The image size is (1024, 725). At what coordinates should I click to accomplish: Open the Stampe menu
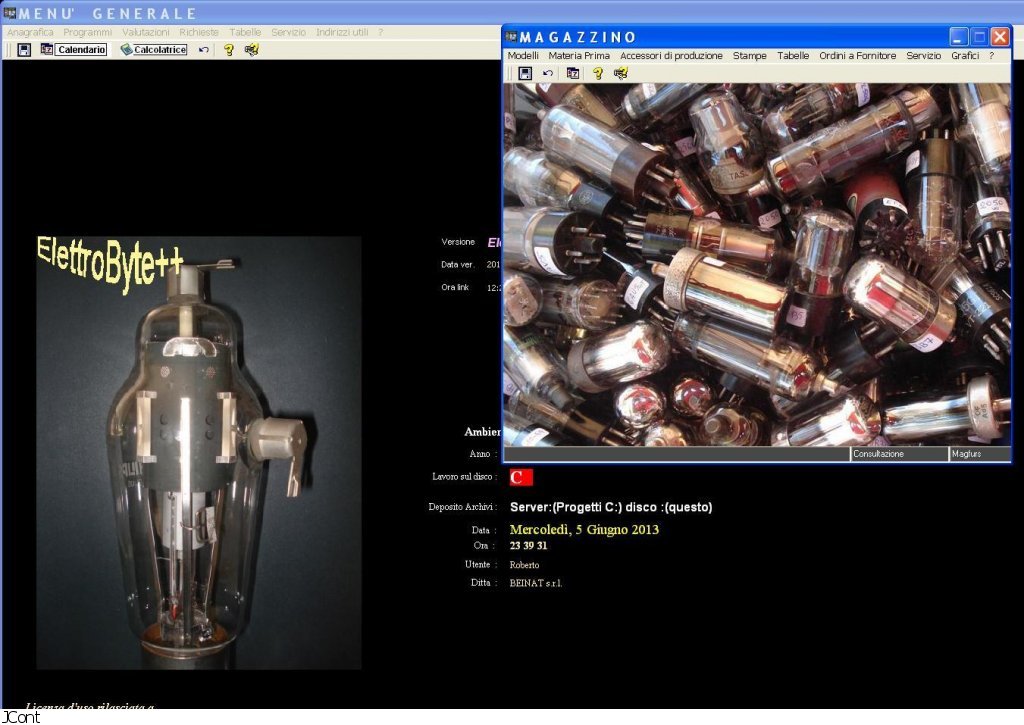click(x=749, y=56)
